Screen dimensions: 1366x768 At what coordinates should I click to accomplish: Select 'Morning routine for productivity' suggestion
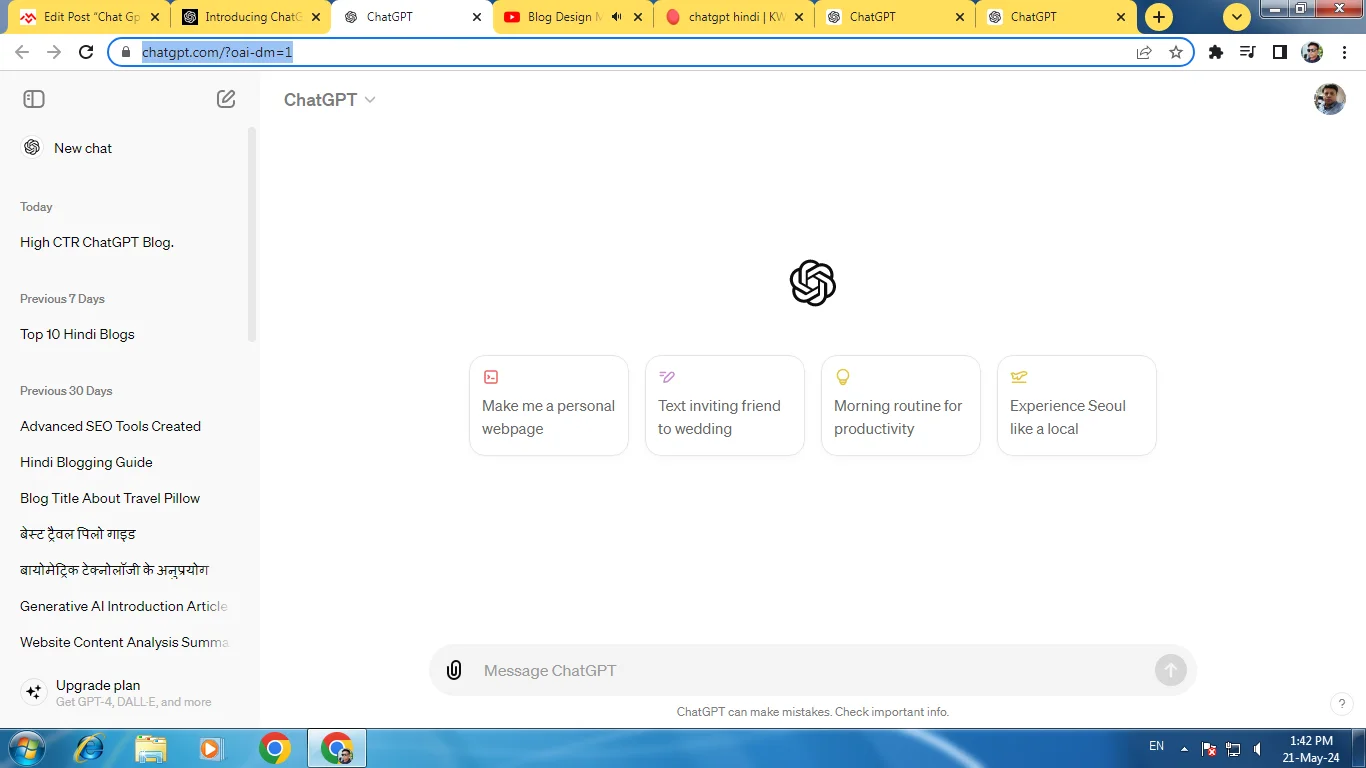click(901, 406)
